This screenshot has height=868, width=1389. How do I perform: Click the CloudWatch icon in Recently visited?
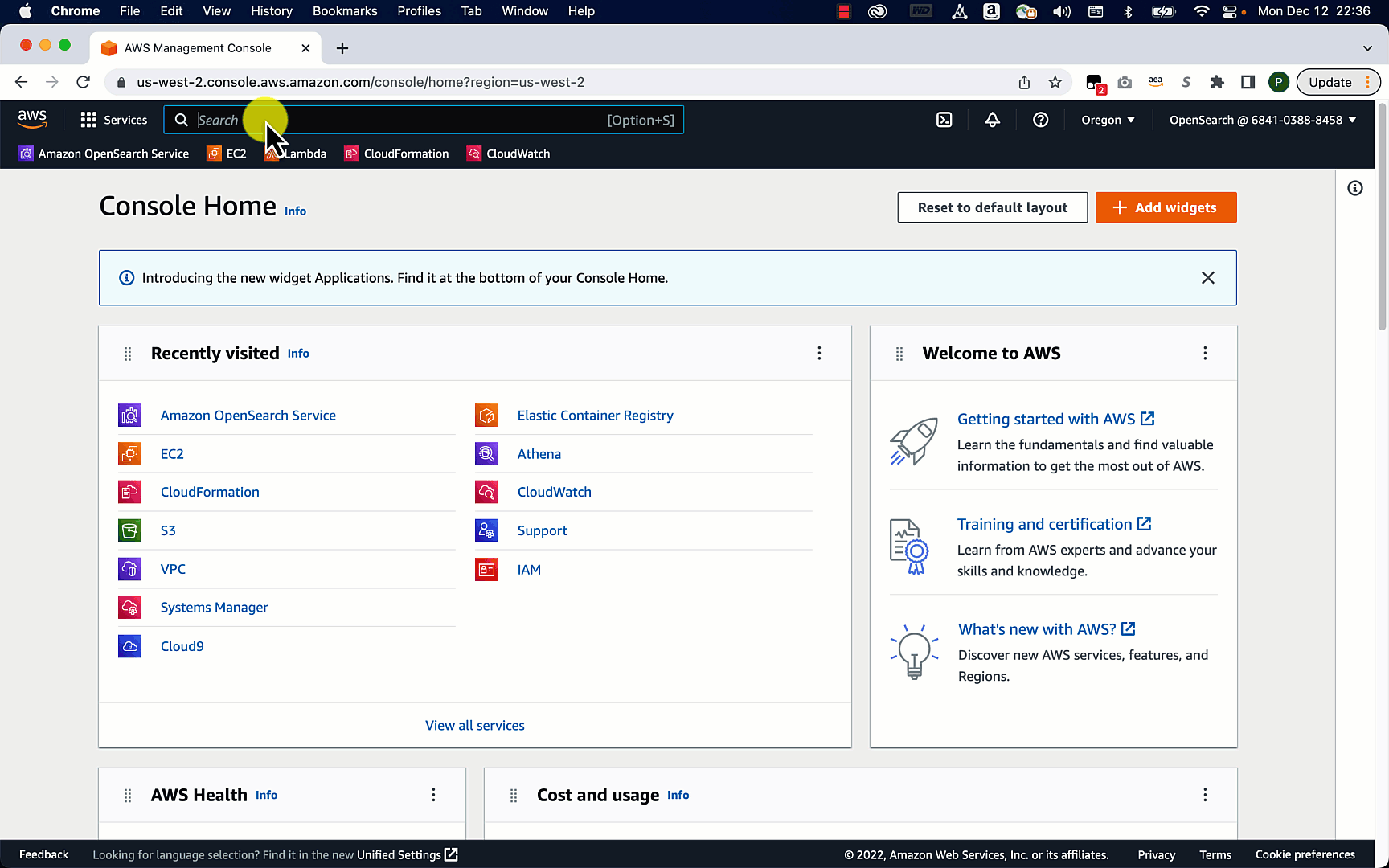click(x=486, y=492)
